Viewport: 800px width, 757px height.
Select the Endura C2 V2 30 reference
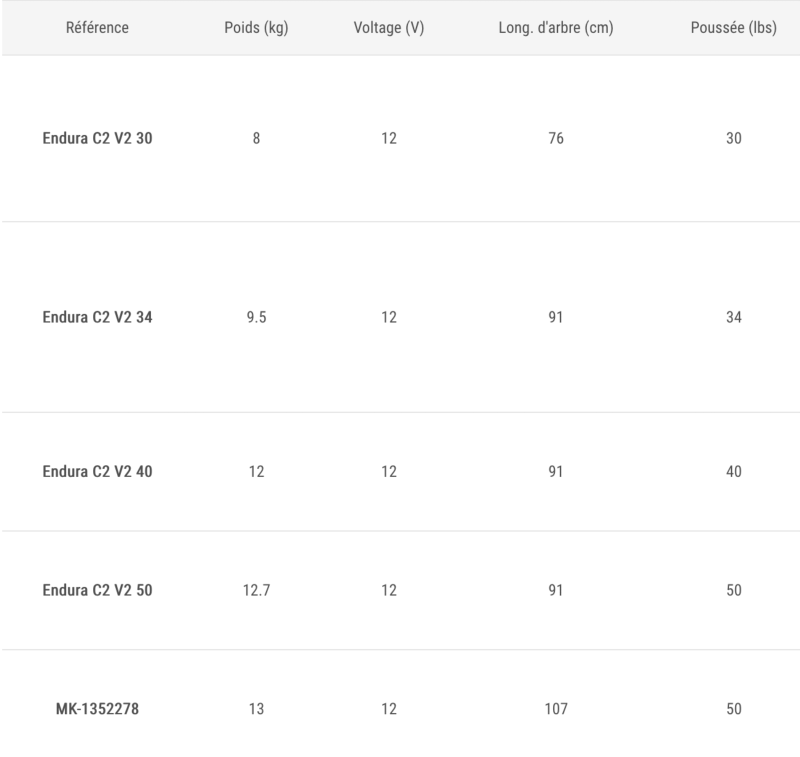(x=97, y=138)
